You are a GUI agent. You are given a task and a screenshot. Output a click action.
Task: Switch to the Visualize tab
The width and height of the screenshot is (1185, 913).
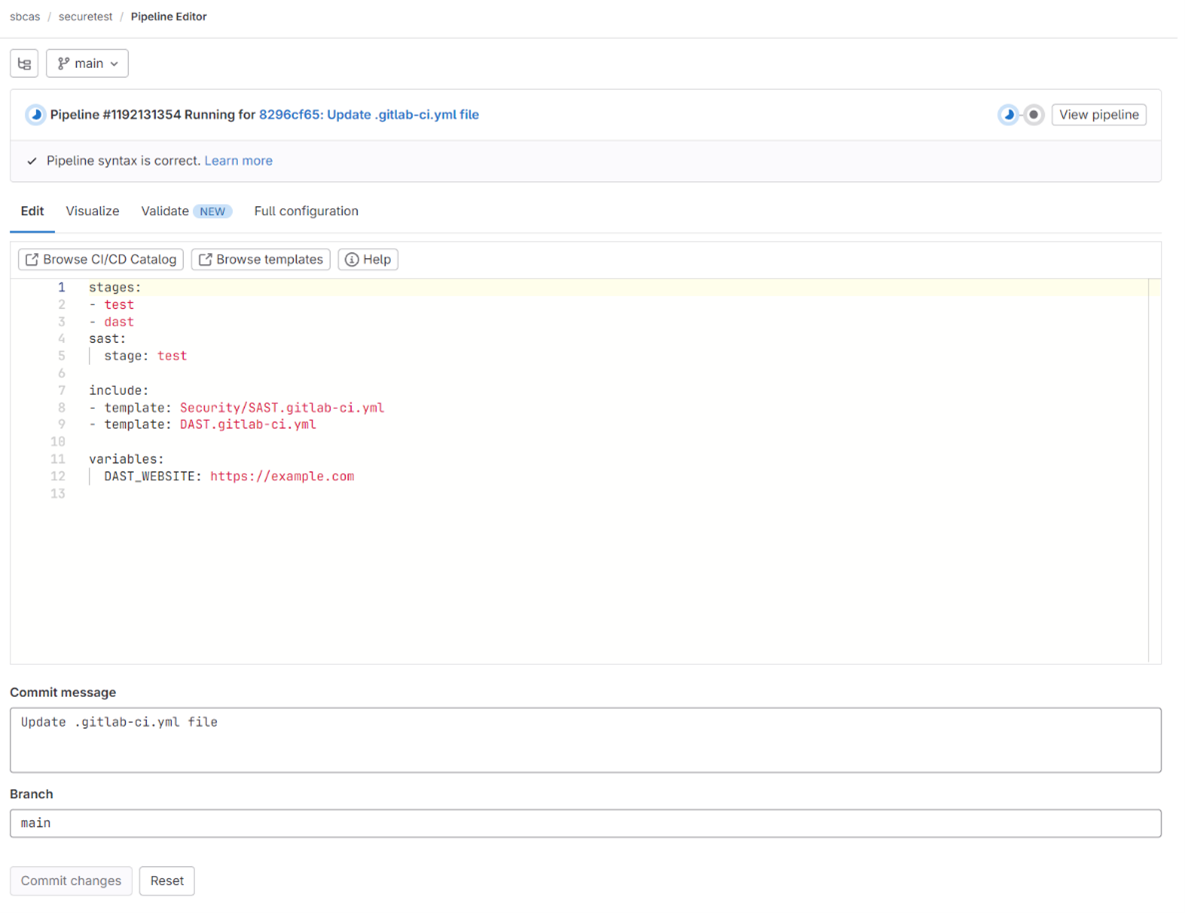(x=92, y=212)
